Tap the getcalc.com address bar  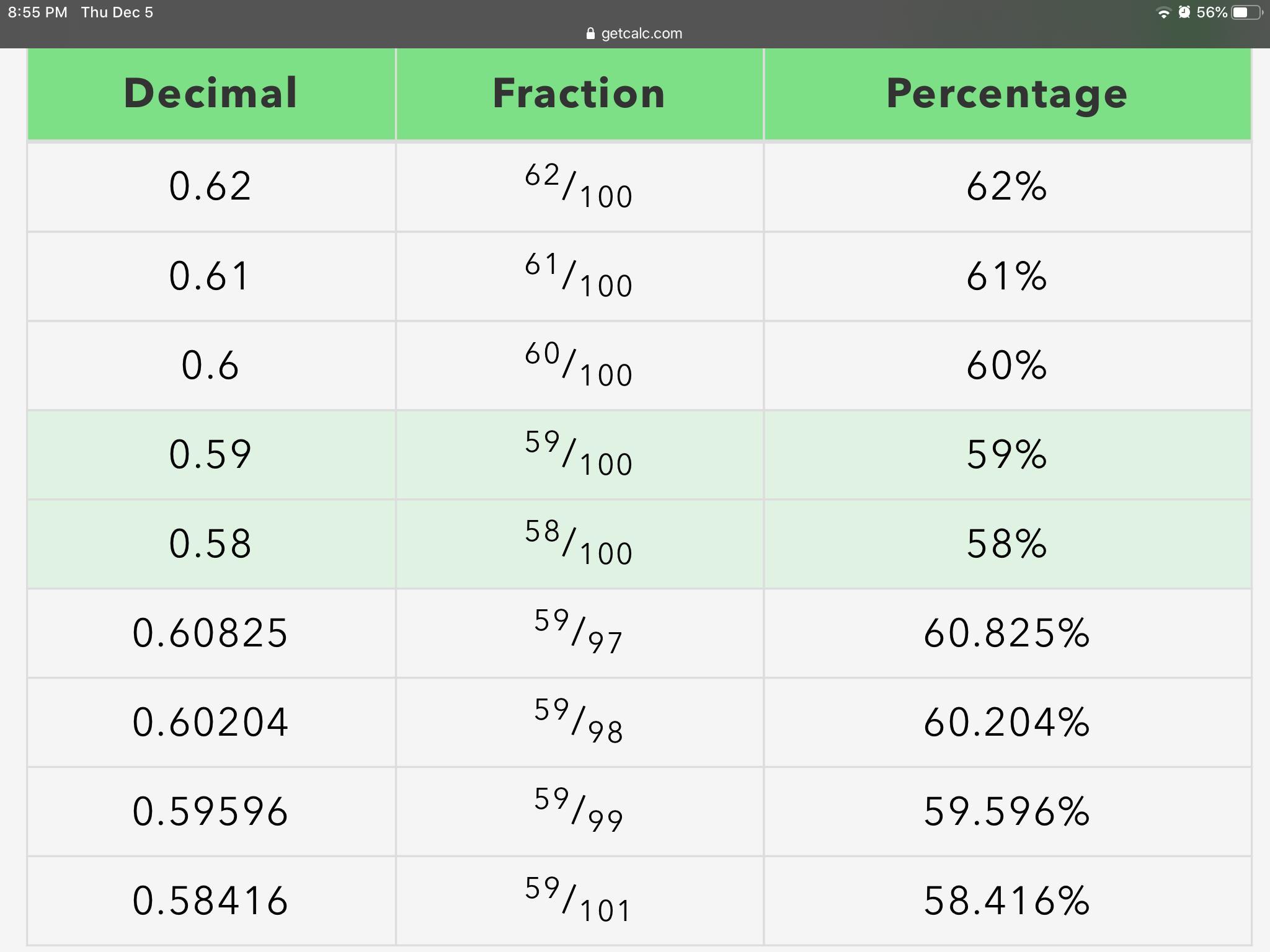[x=635, y=33]
